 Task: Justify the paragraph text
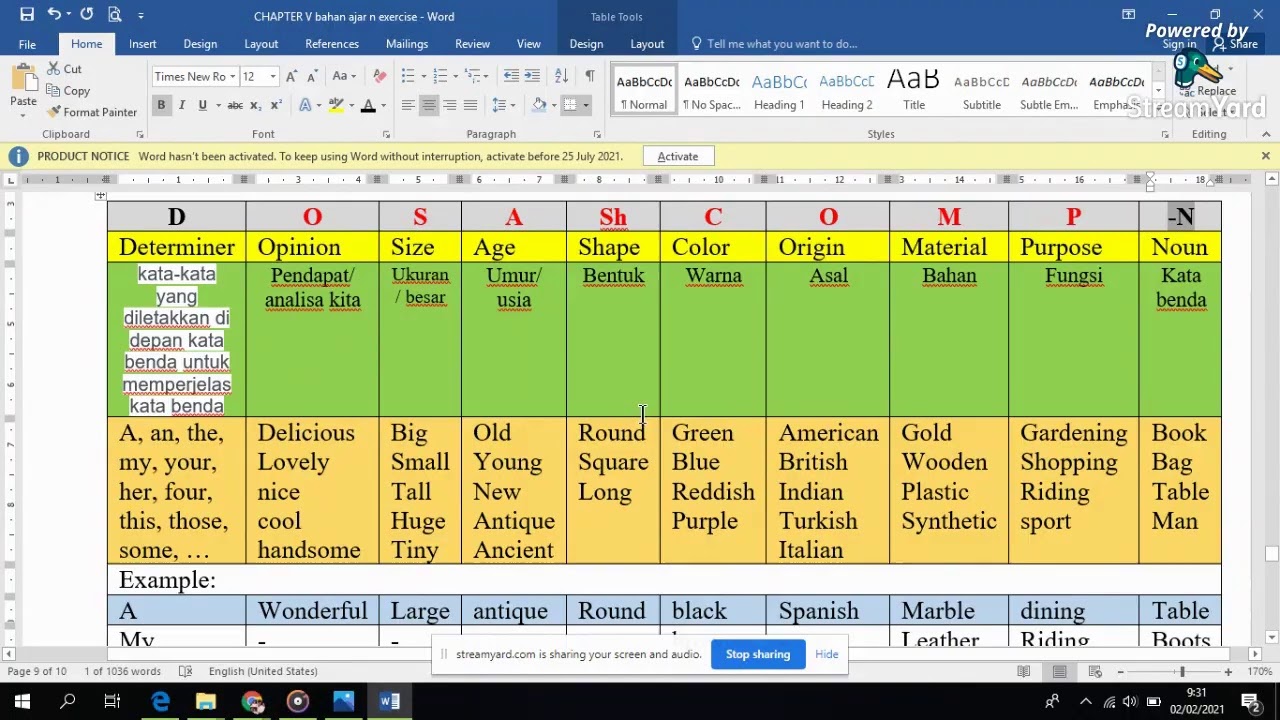[470, 106]
